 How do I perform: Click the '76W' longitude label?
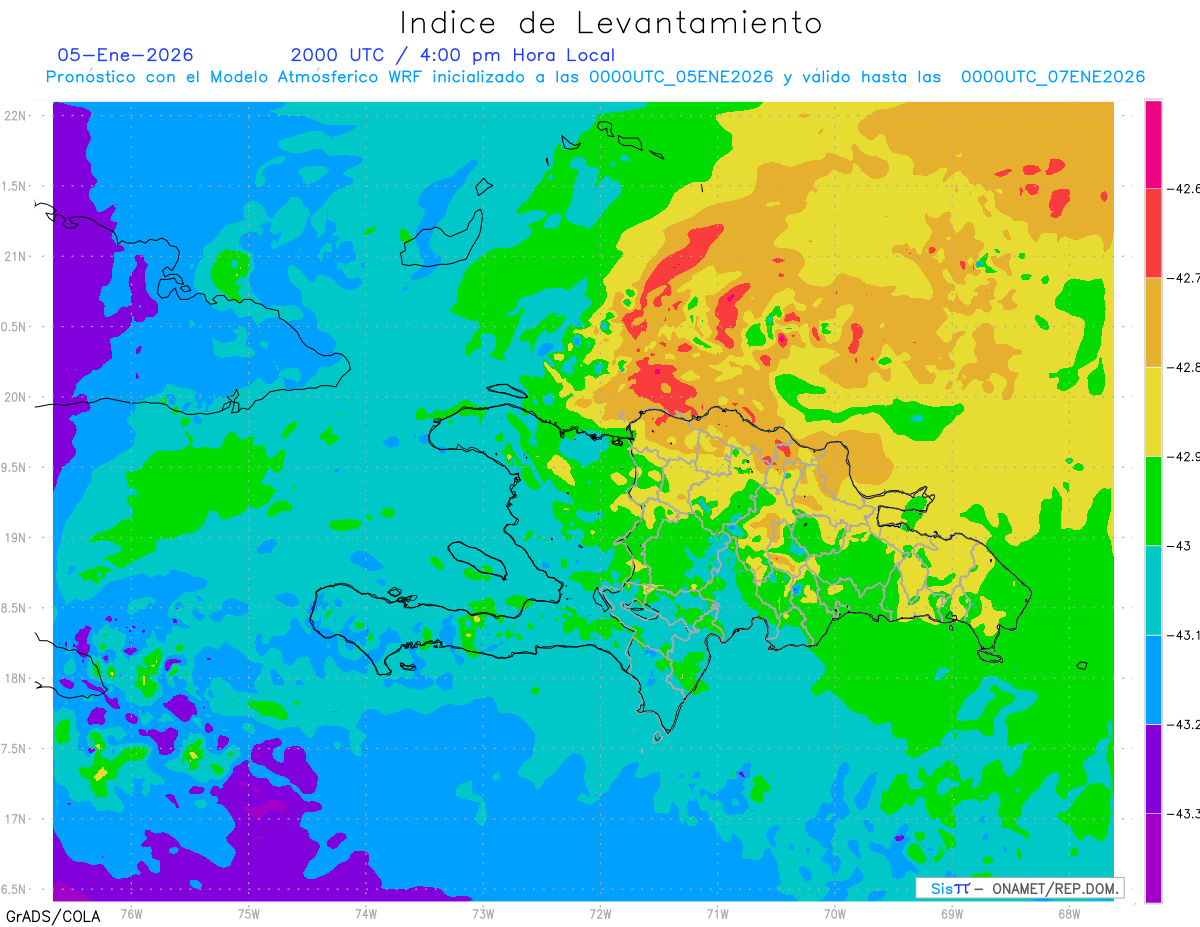131,912
